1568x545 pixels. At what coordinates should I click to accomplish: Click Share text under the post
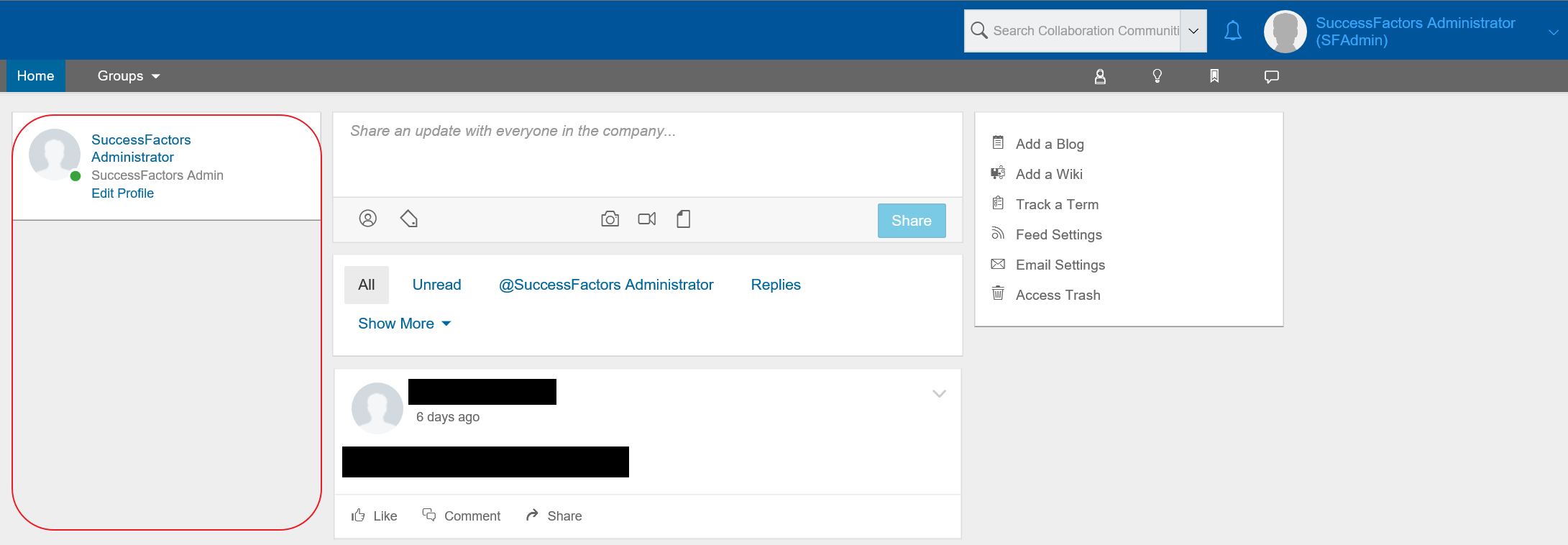[564, 516]
